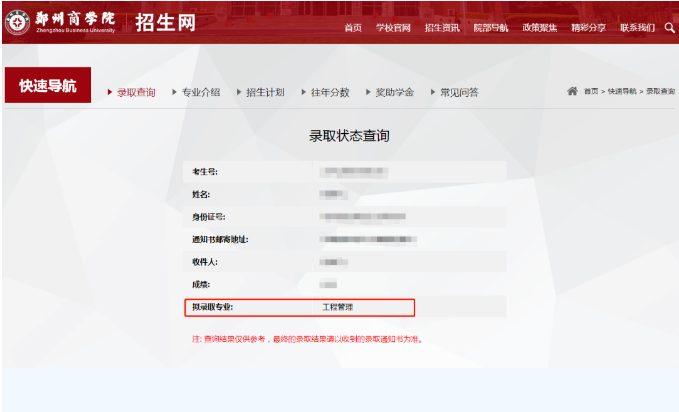Switch to the 往年分数 tab
Screen dimensions: 679x412
pos(331,92)
